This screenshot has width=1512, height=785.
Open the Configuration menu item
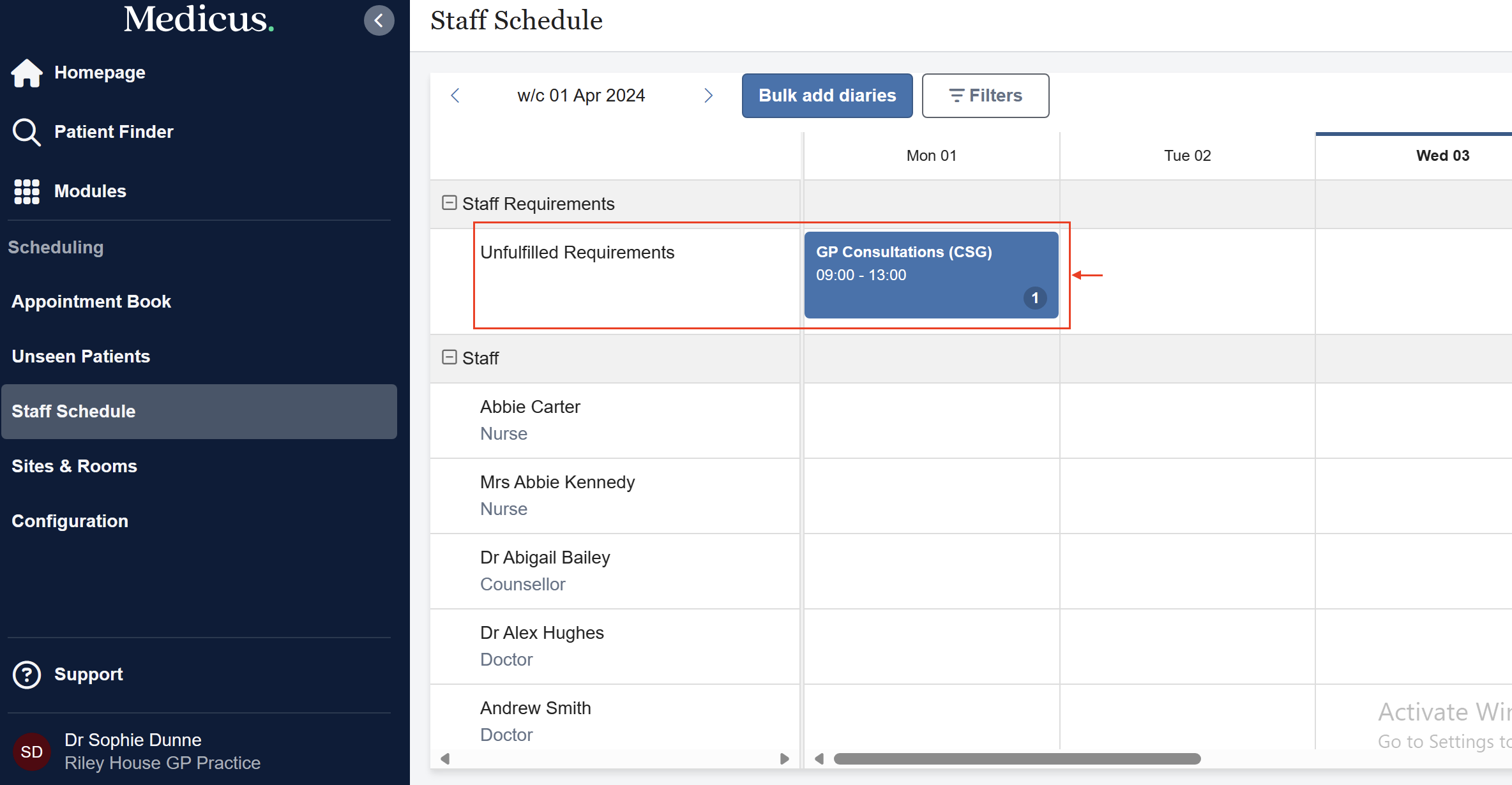70,521
